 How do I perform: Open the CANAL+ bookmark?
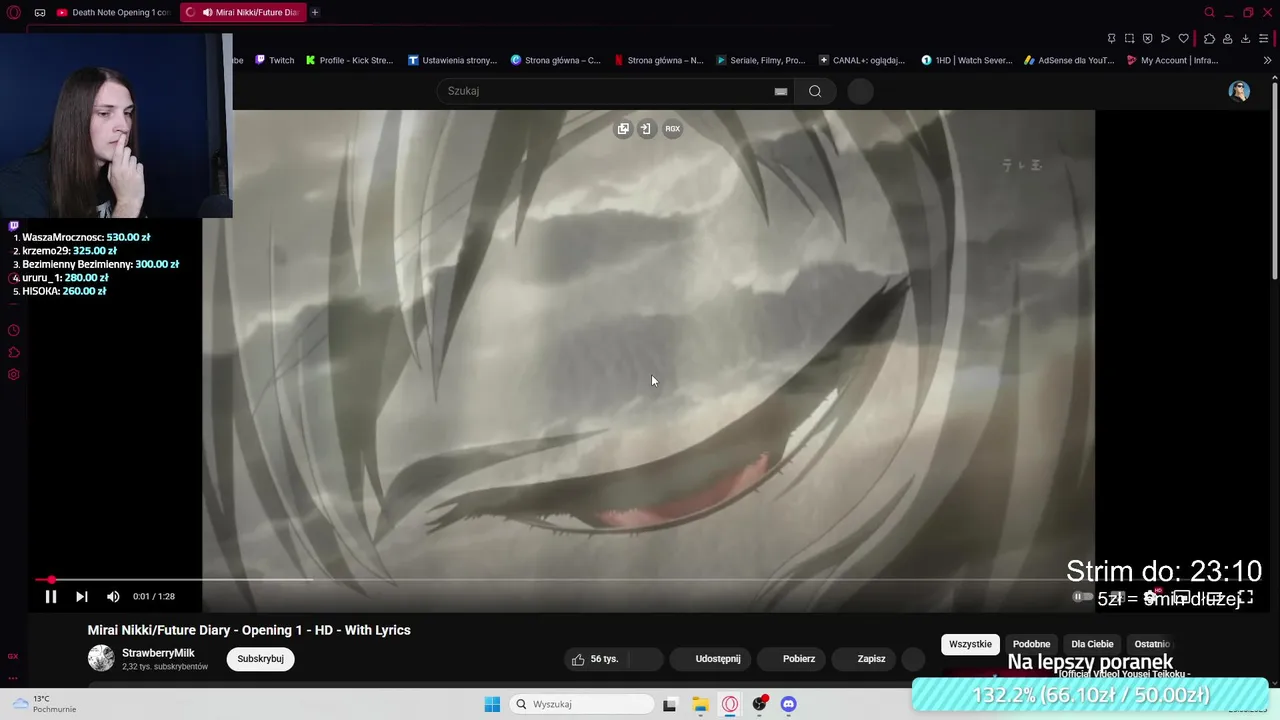point(862,60)
